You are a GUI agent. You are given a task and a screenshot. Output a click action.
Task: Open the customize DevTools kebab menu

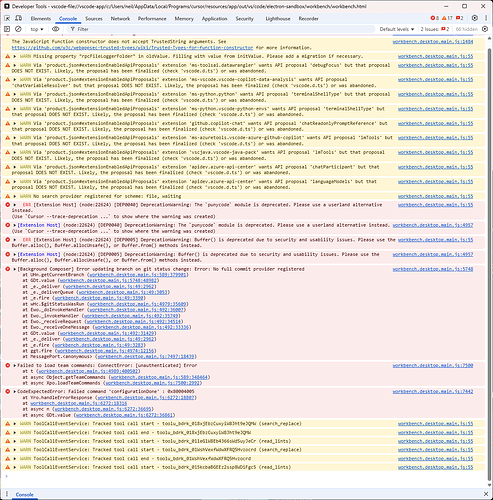pos(487,18)
